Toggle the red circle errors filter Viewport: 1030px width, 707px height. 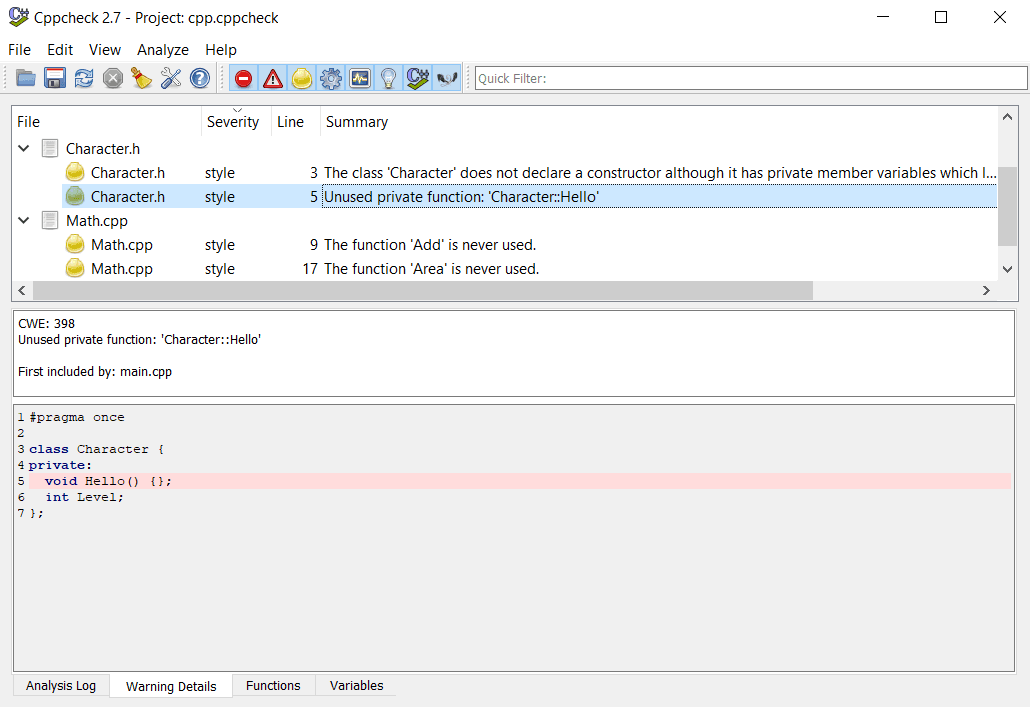pos(243,78)
